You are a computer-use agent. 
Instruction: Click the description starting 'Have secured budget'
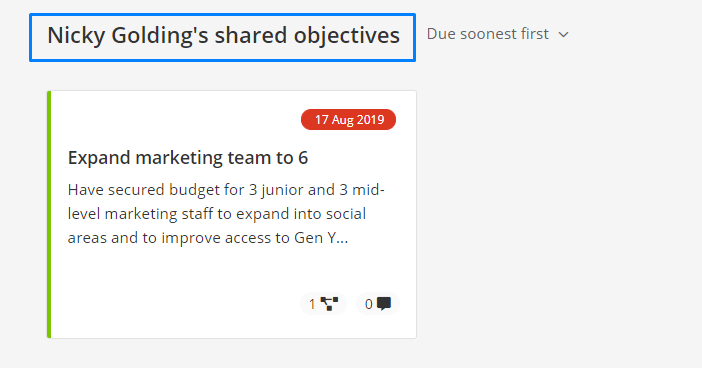coord(226,214)
